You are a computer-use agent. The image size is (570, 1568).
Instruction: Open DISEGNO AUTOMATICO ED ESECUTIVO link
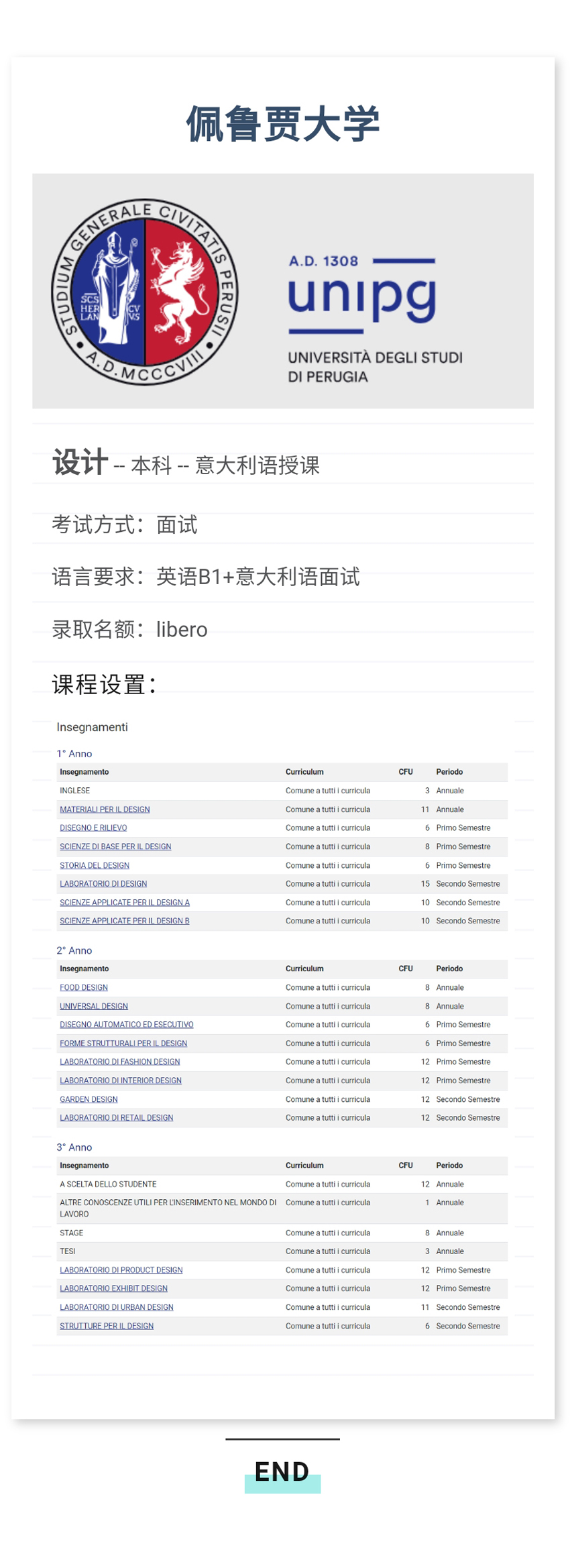[x=127, y=1024]
